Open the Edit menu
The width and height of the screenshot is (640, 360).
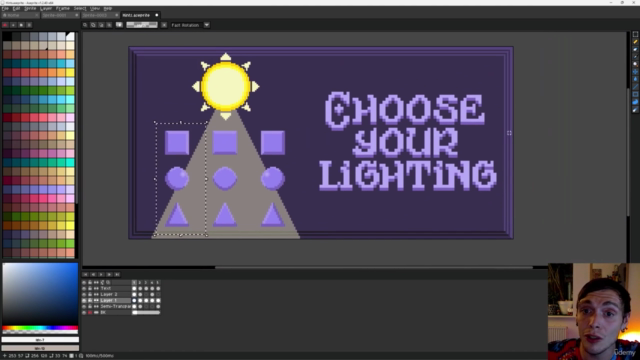pos(16,8)
